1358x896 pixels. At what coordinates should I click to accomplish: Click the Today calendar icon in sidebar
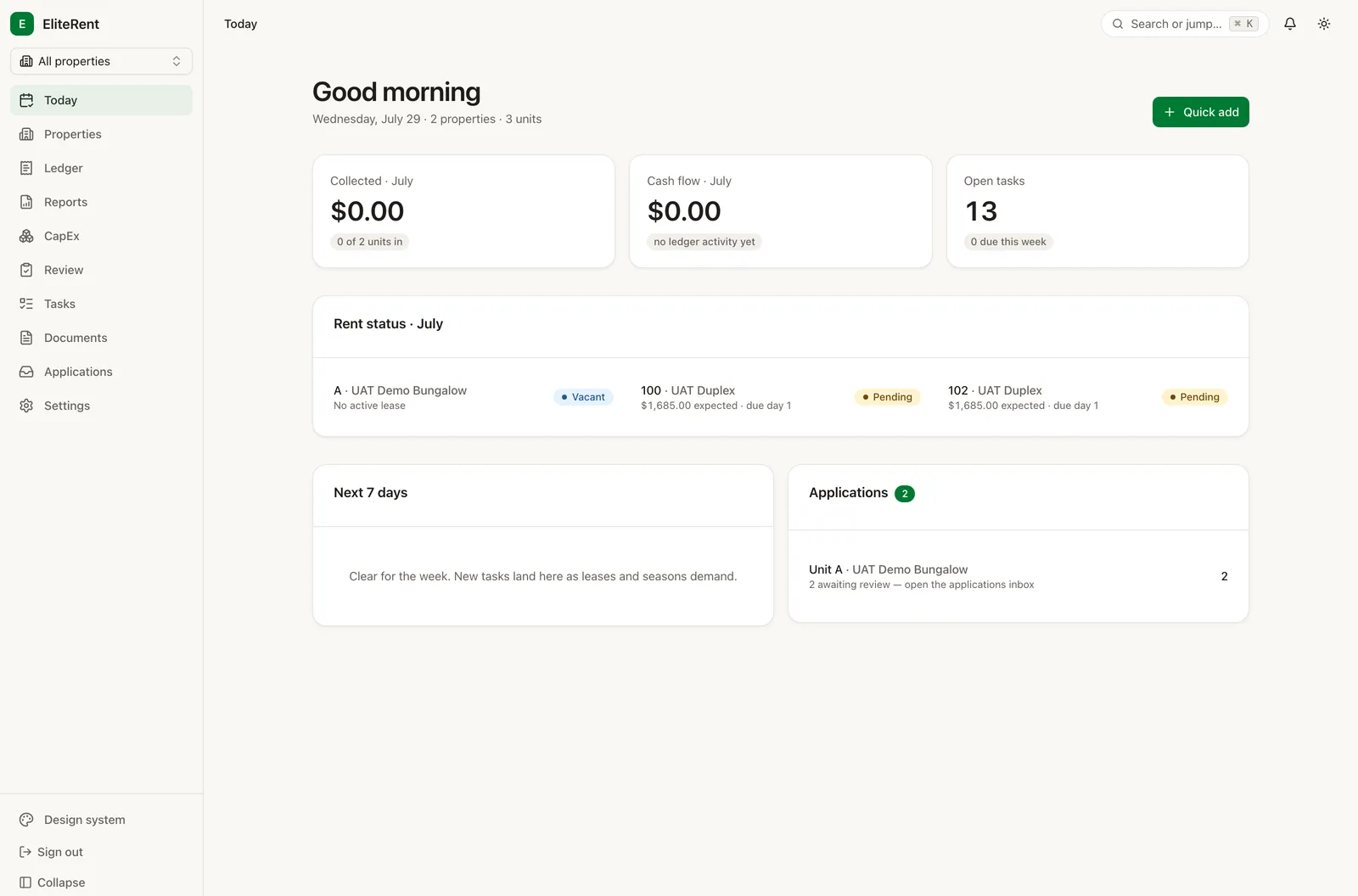click(26, 100)
